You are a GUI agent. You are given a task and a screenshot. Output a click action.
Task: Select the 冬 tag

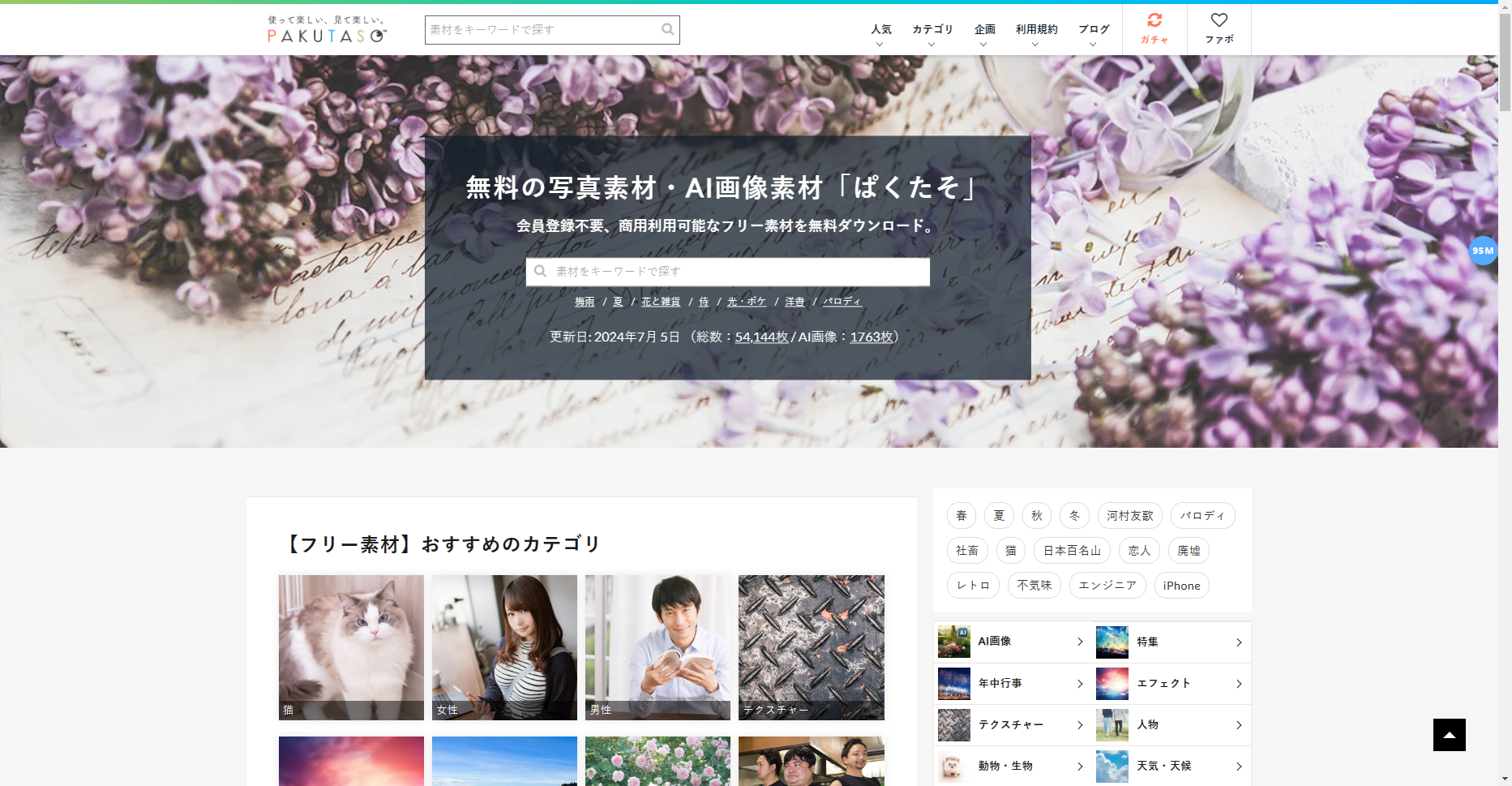pos(1074,516)
